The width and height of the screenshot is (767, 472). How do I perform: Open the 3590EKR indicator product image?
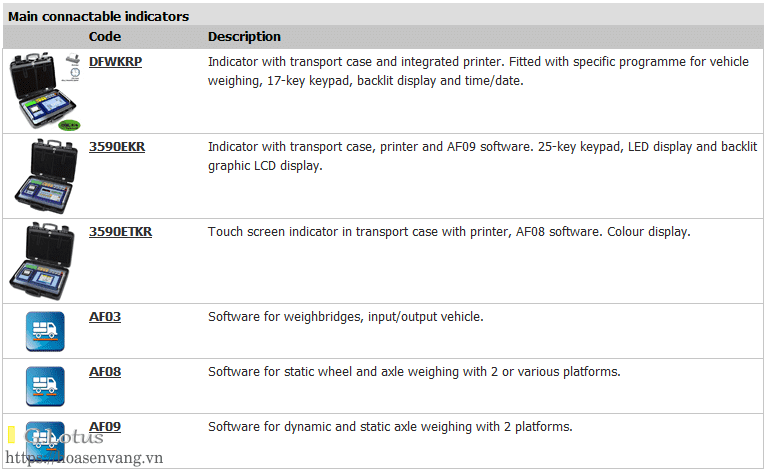pos(44,175)
